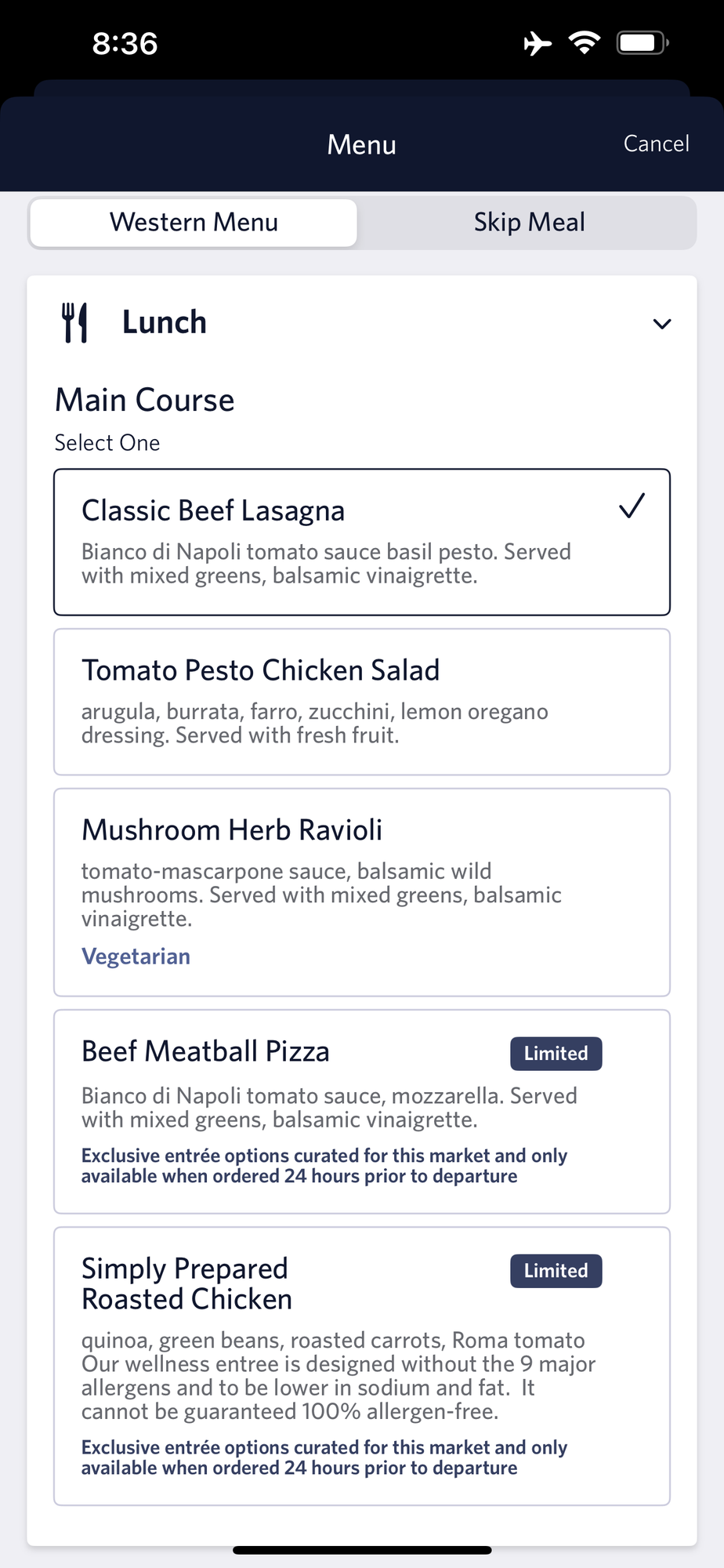This screenshot has width=724, height=1568.
Task: Tap the Limited badge on Roasted Chicken
Action: pos(556,1271)
